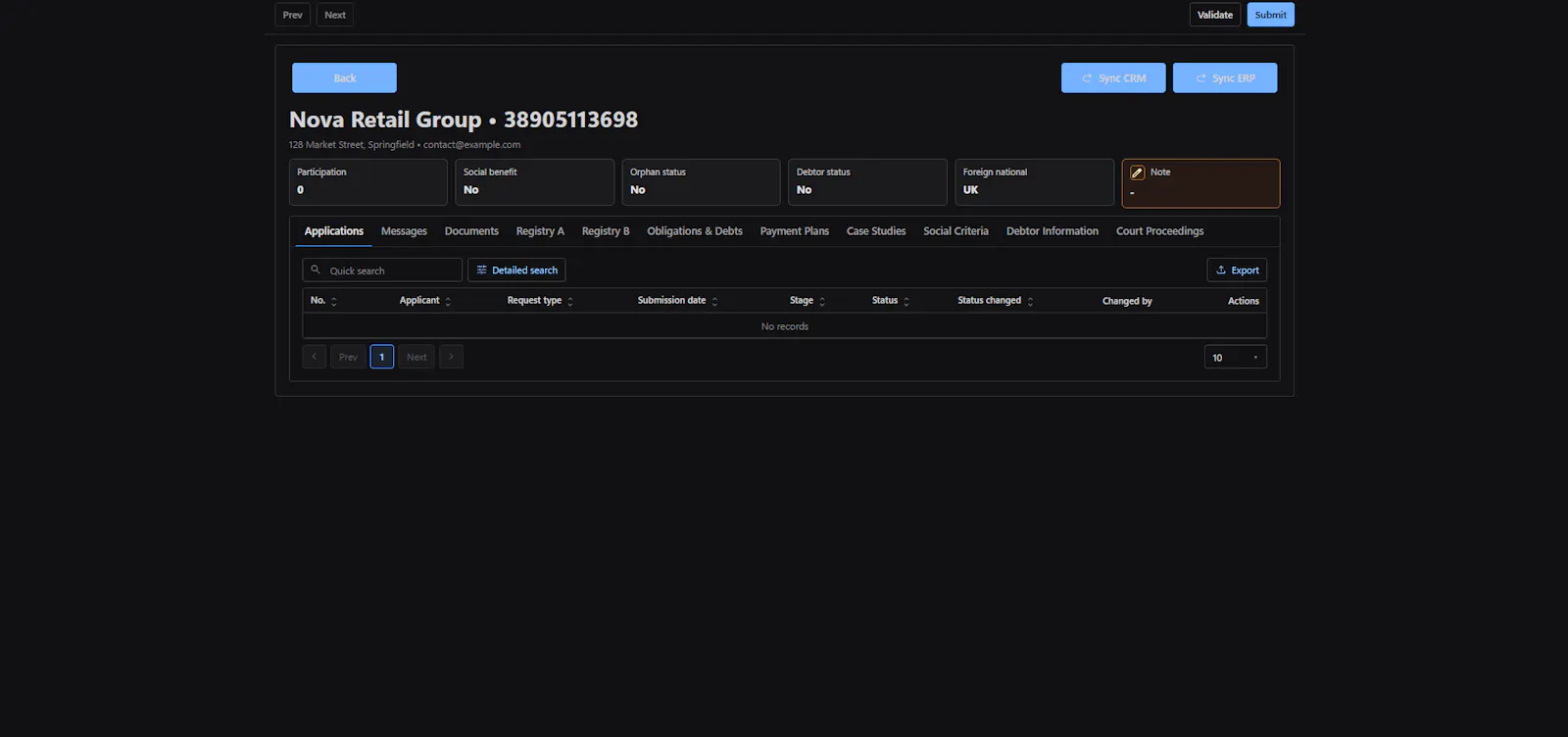Click the top toolbar Next button
This screenshot has height=737, width=1568.
pos(335,15)
